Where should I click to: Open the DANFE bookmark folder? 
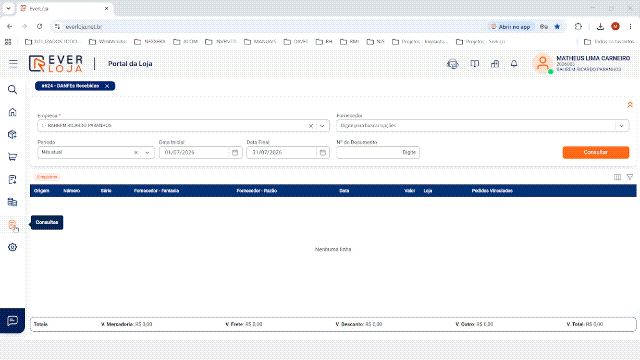click(296, 42)
